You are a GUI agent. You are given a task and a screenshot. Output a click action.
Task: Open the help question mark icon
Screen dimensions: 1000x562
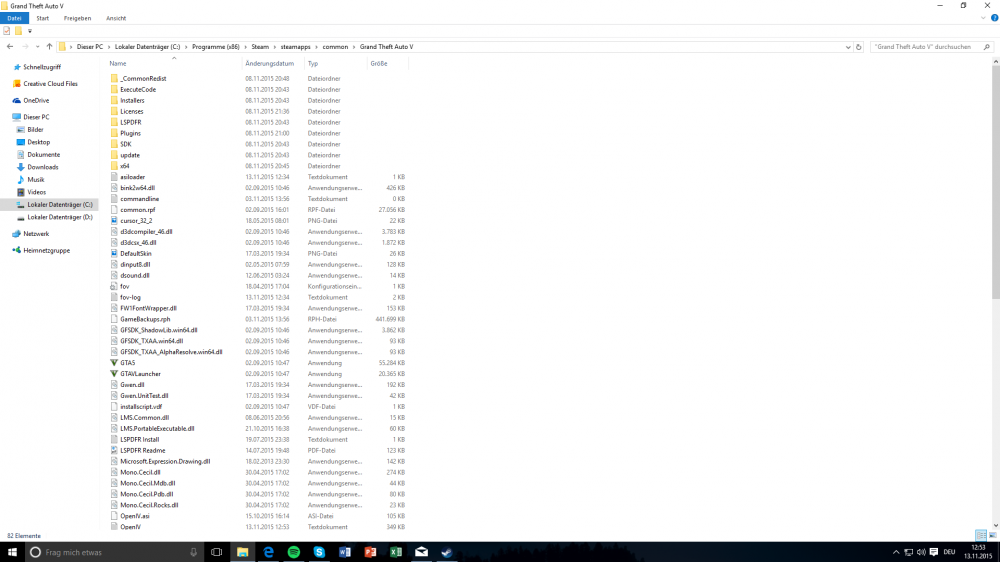coord(994,18)
